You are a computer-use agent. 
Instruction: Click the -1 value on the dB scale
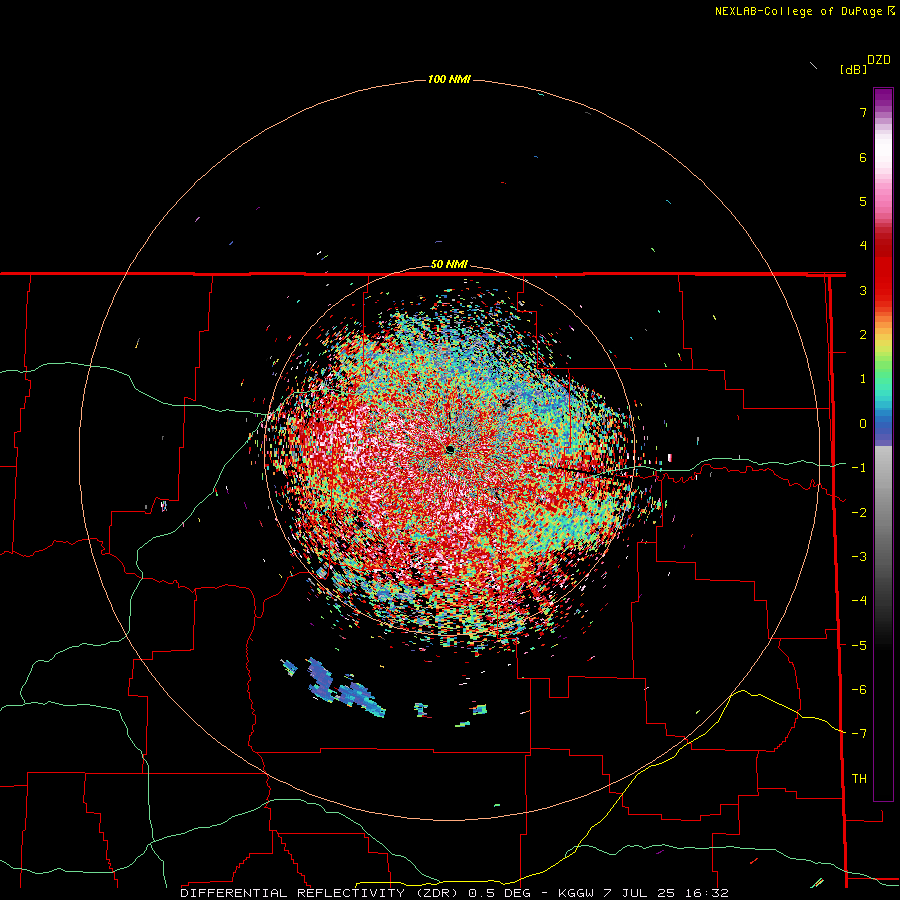859,468
